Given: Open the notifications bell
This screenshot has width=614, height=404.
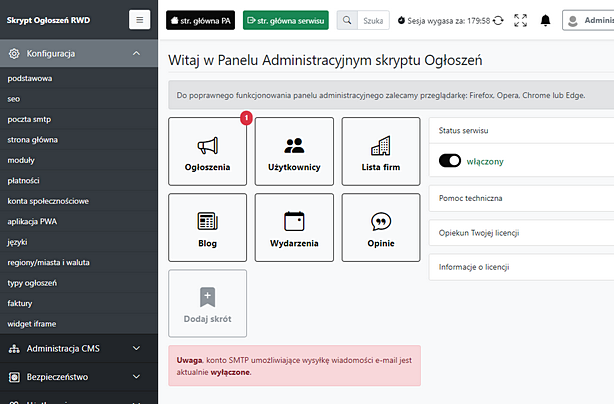Looking at the screenshot, I should click(x=545, y=19).
